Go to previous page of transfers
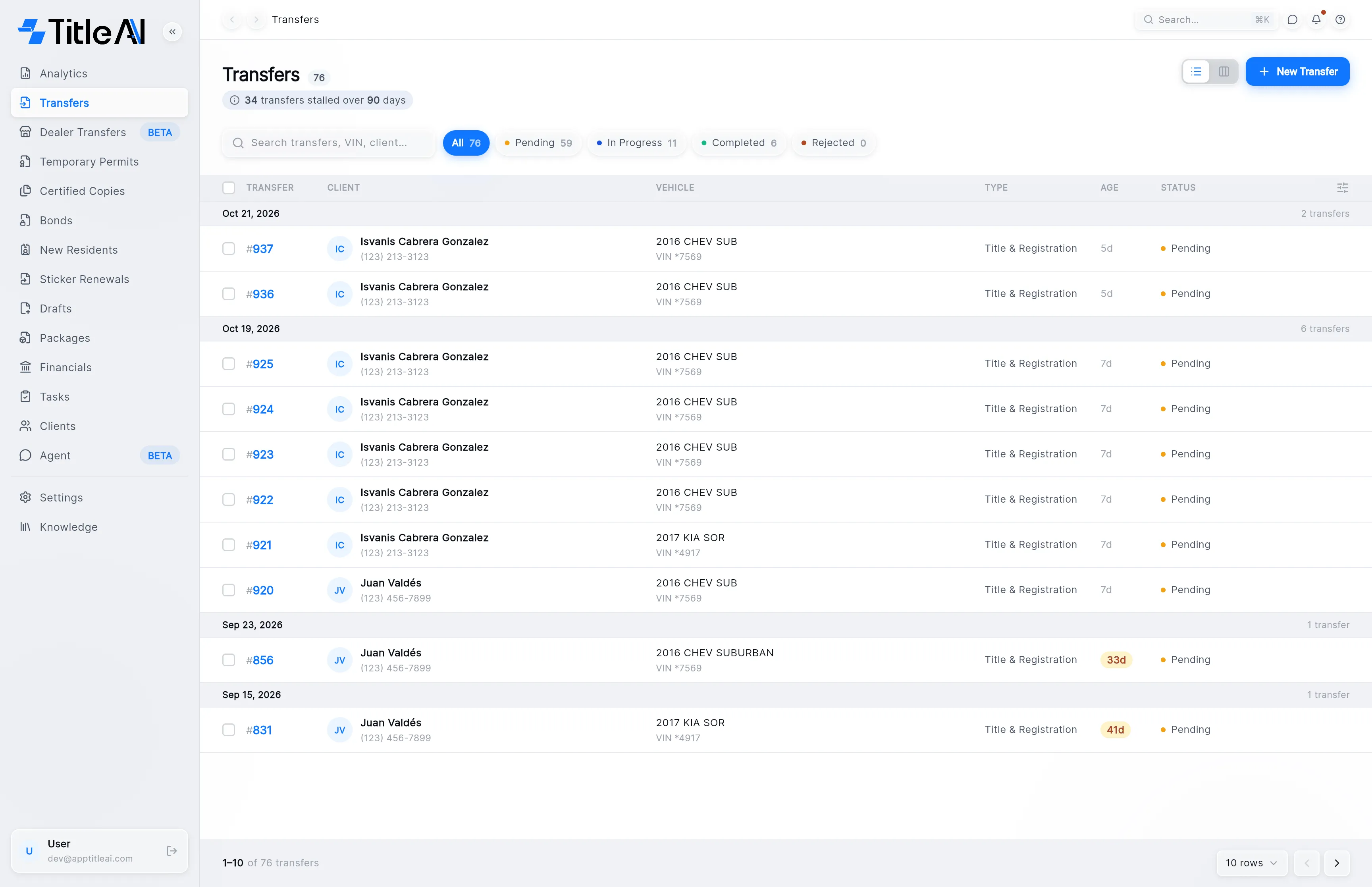 (x=1307, y=863)
